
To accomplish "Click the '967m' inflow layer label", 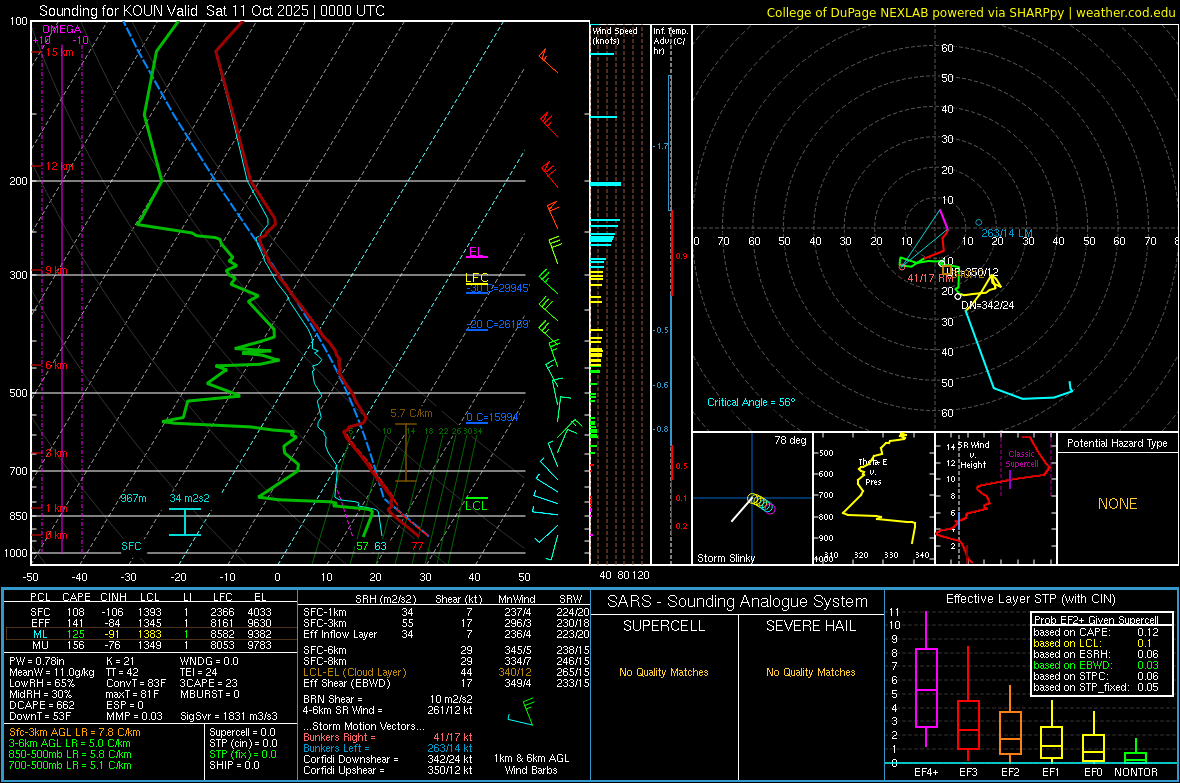I will pos(133,498).
